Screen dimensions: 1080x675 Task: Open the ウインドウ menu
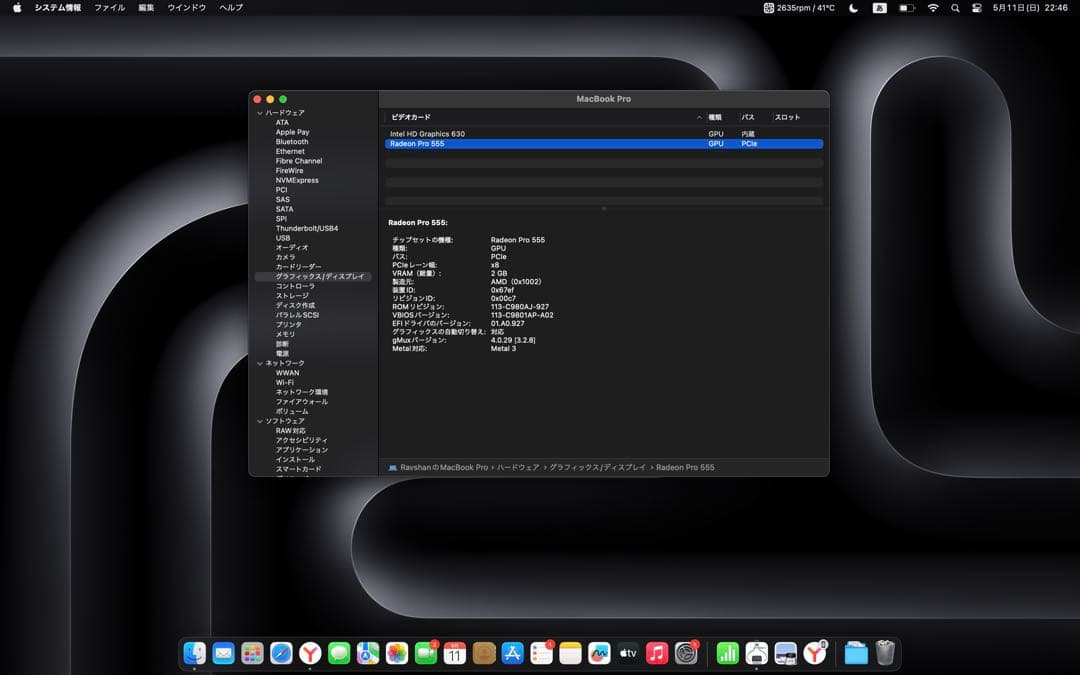(187, 8)
